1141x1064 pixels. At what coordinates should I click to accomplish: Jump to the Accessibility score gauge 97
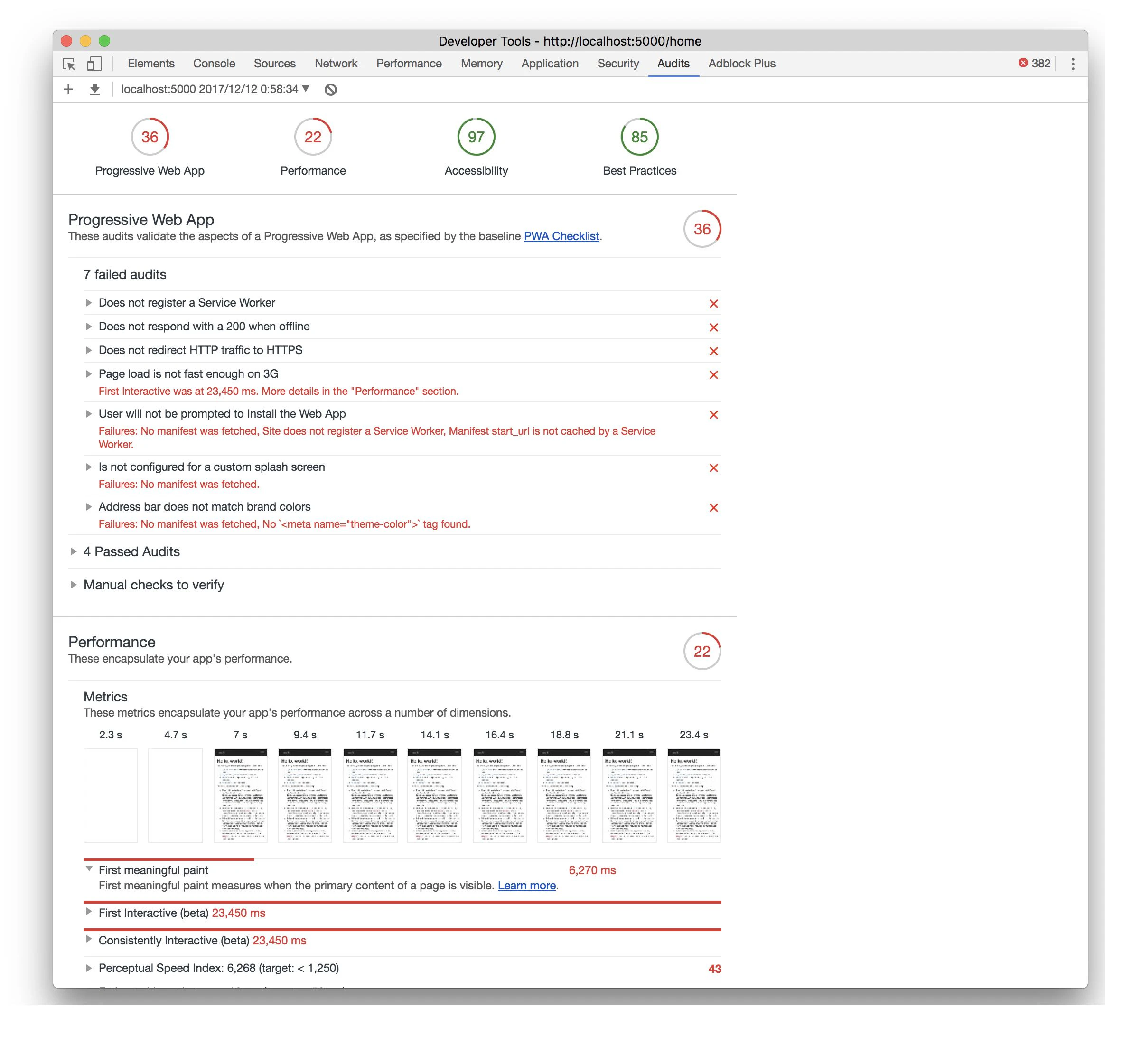point(476,137)
